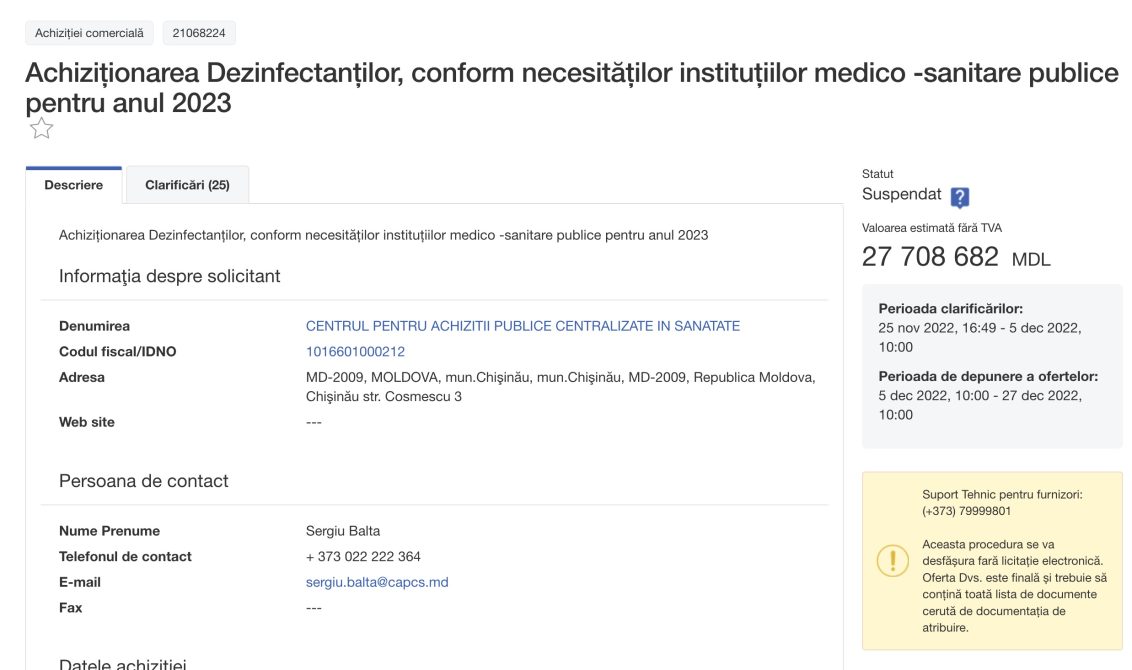The image size is (1132, 670).
Task: Click the Suspendat status text
Action: [902, 194]
